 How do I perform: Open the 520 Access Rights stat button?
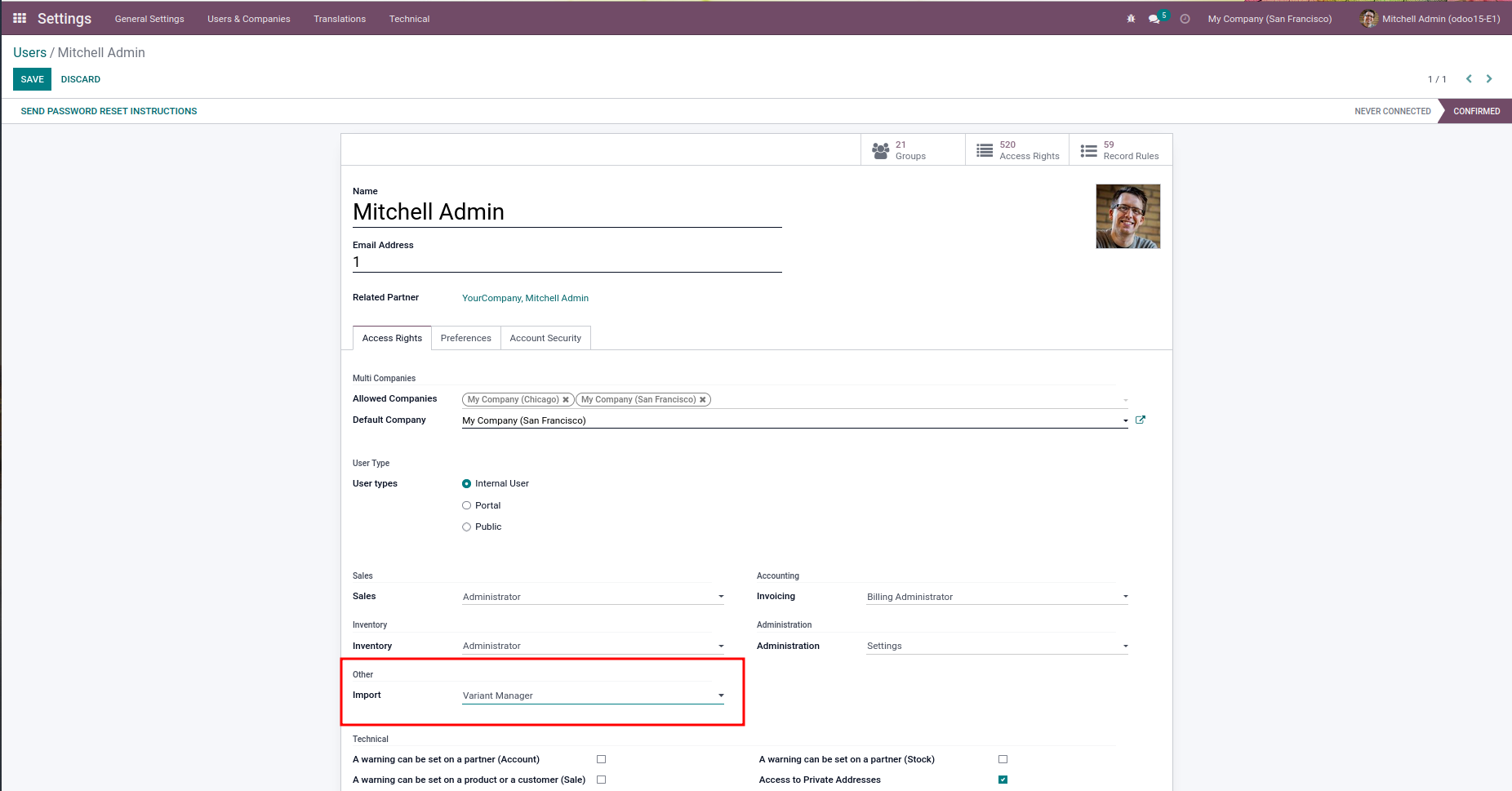pyautogui.click(x=1017, y=150)
